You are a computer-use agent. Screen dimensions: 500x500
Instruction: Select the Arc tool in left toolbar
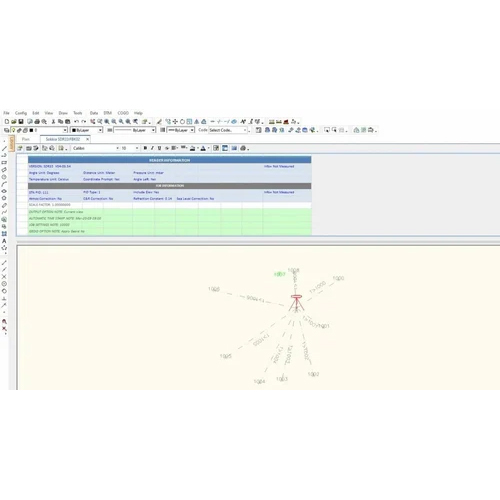tap(4, 184)
